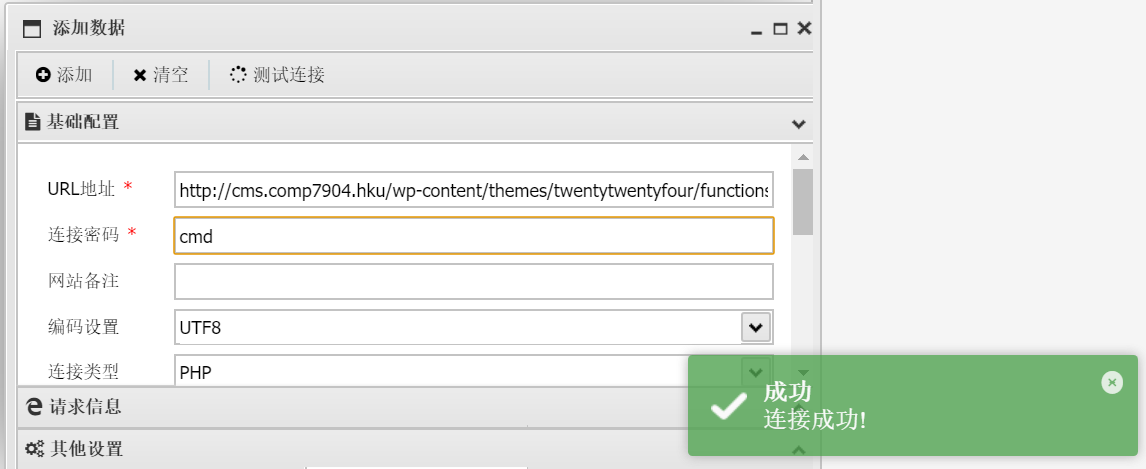1146x469 pixels.
Task: Click the scrollbar up arrow
Action: (x=802, y=157)
